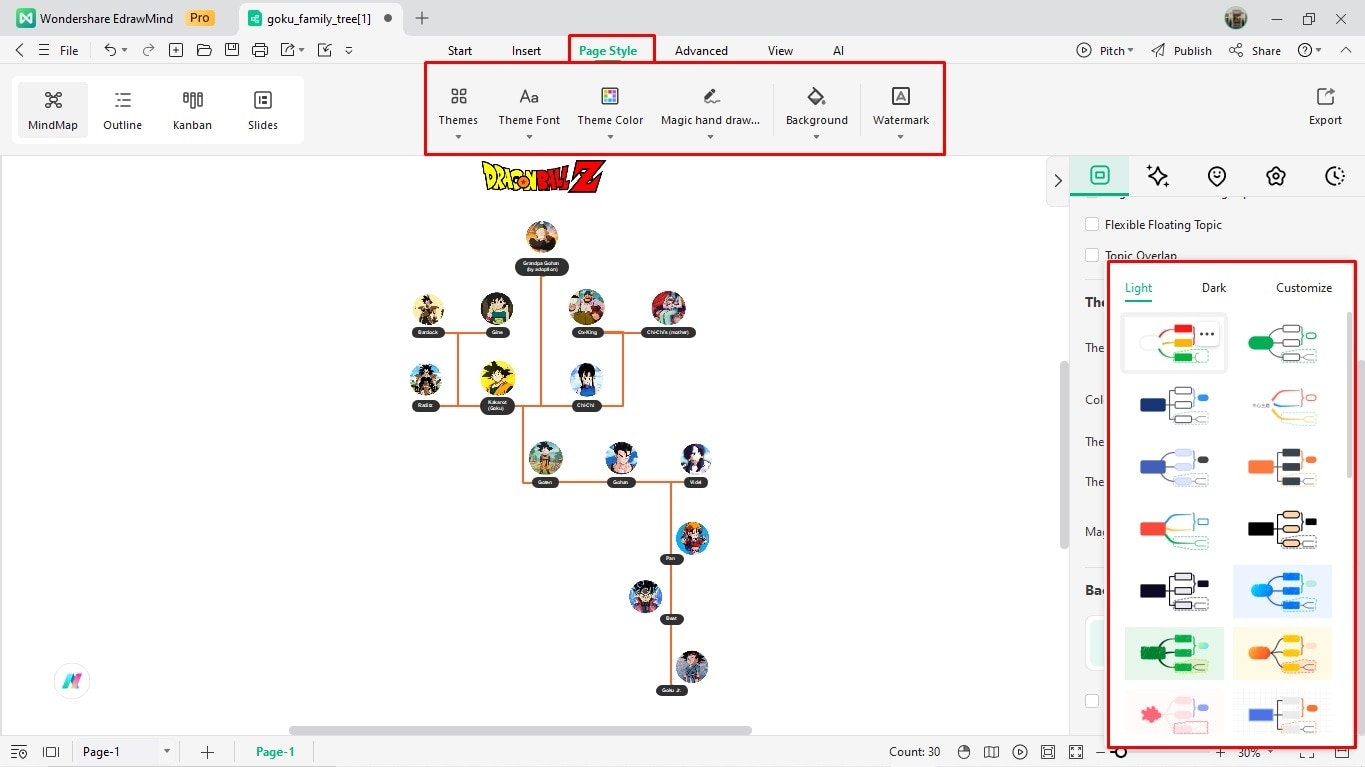Image resolution: width=1365 pixels, height=767 pixels.
Task: Switch to Kanban view mode
Action: [x=192, y=110]
